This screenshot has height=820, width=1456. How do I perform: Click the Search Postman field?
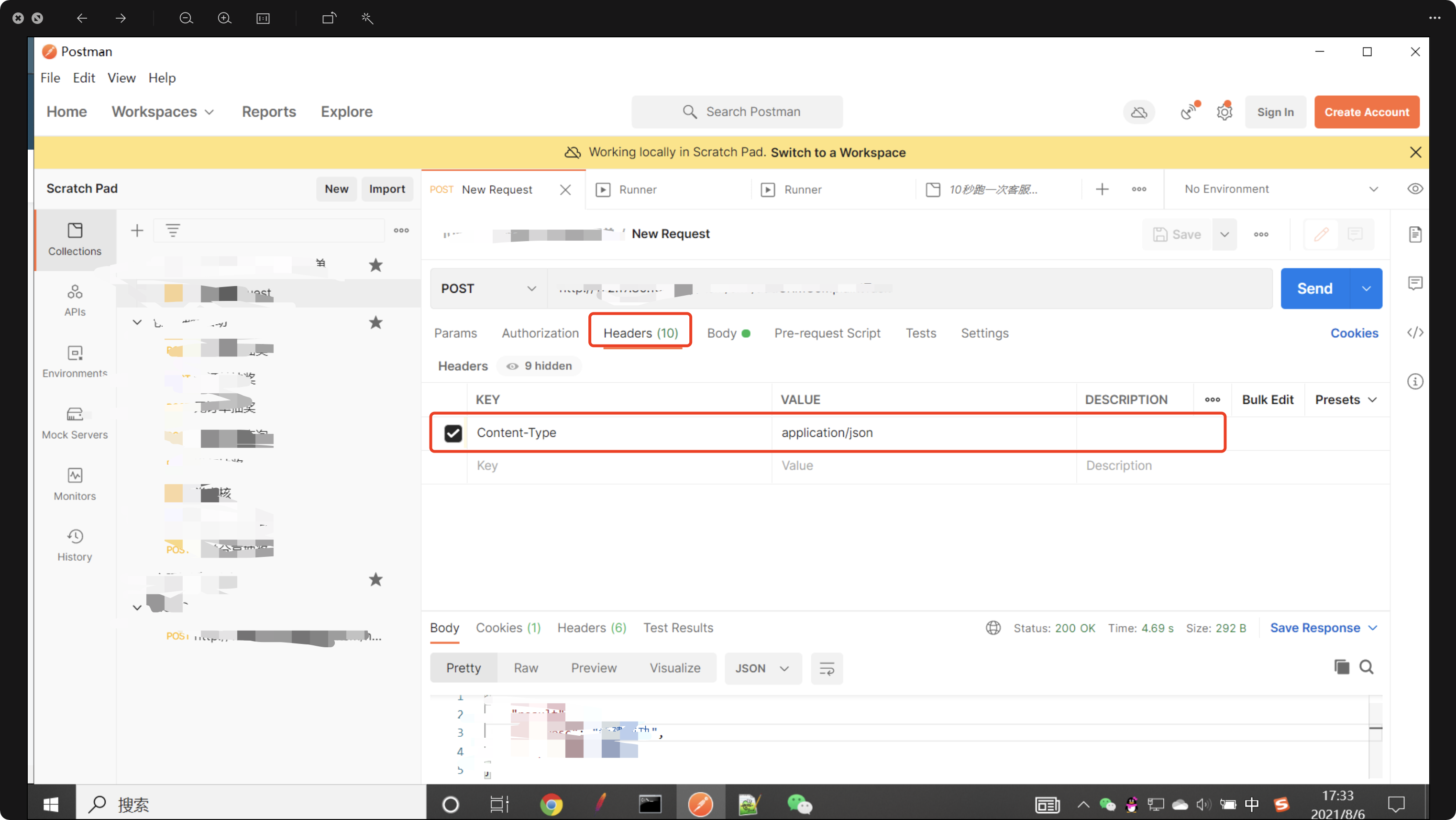coord(737,112)
